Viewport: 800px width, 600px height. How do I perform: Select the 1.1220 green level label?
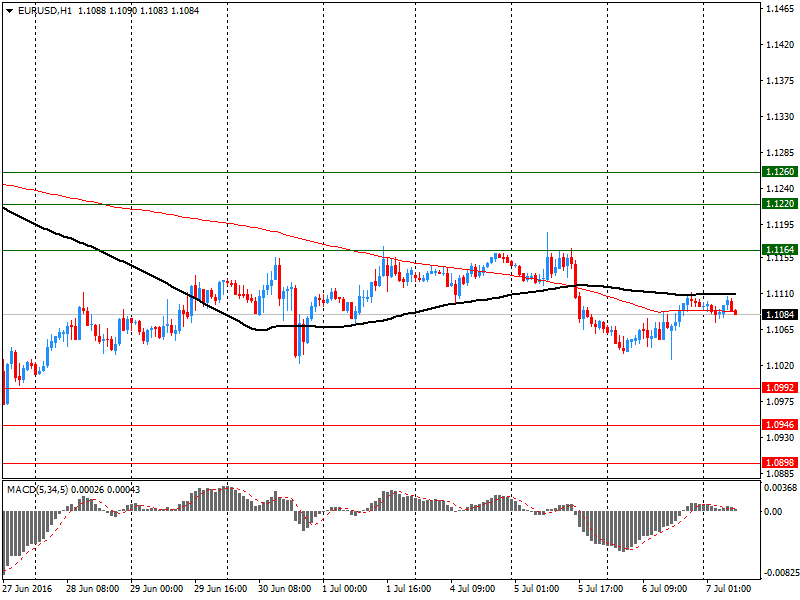(x=780, y=204)
